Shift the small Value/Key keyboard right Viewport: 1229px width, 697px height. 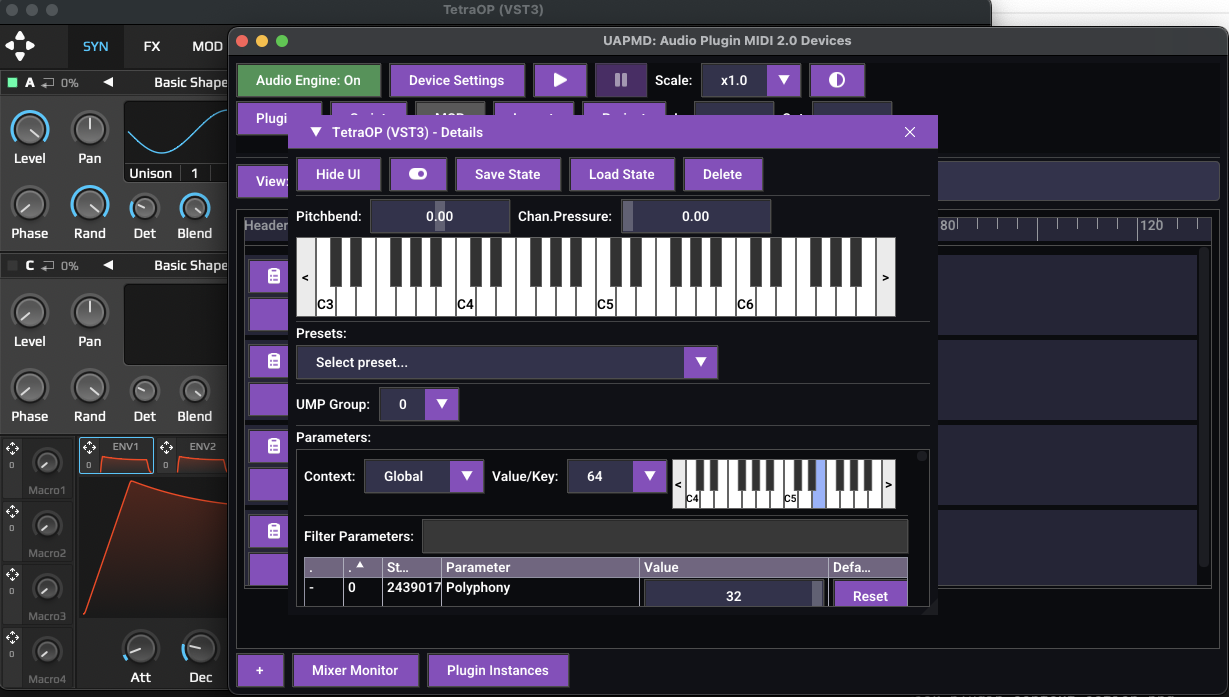(x=889, y=484)
